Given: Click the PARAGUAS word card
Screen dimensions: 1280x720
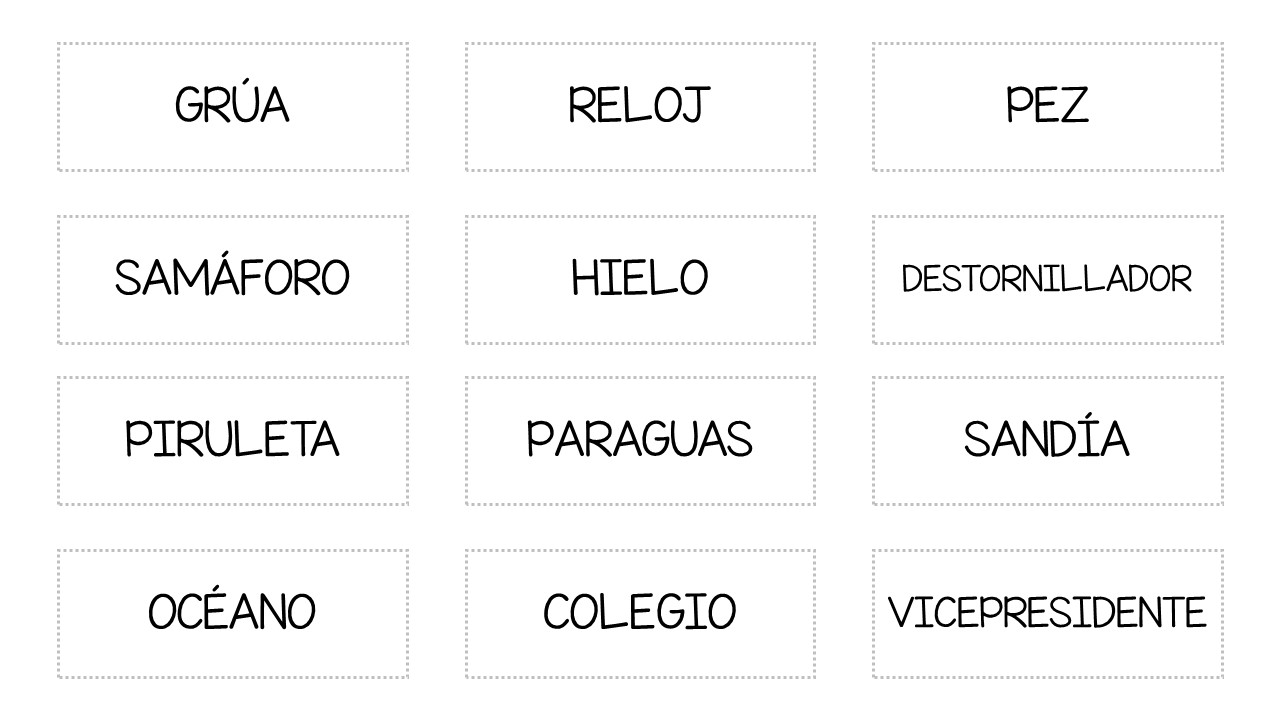Looking at the screenshot, I should tap(640, 441).
